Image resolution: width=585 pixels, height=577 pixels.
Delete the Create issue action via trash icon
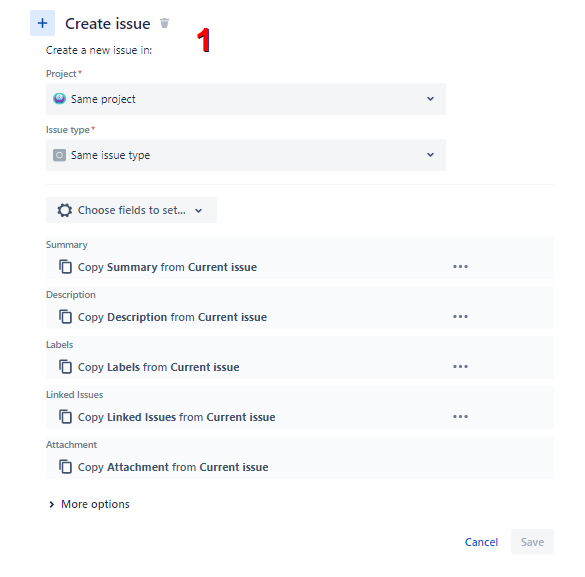coord(165,23)
